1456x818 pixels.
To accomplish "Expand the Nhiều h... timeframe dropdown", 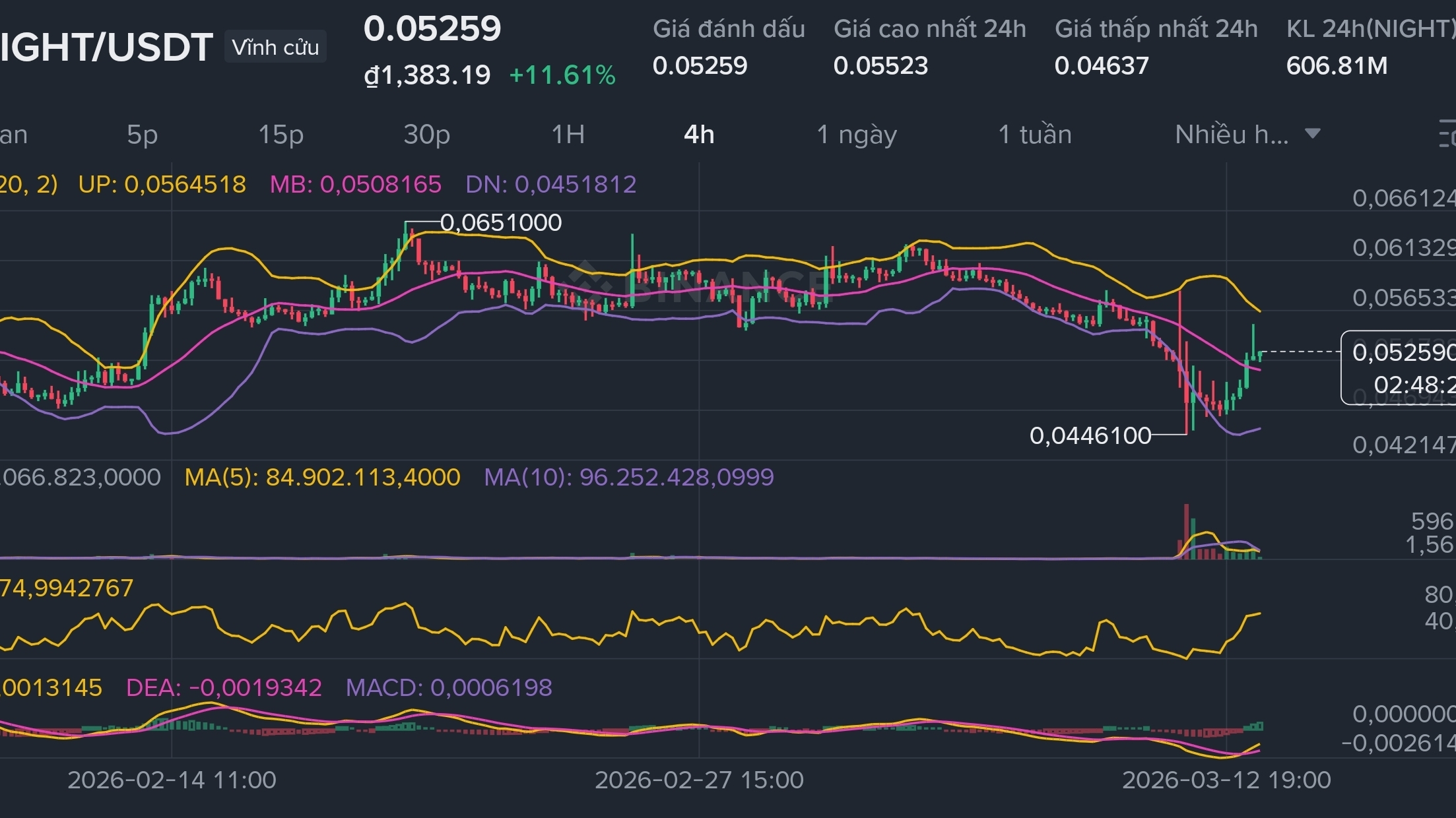I will coord(1232,135).
